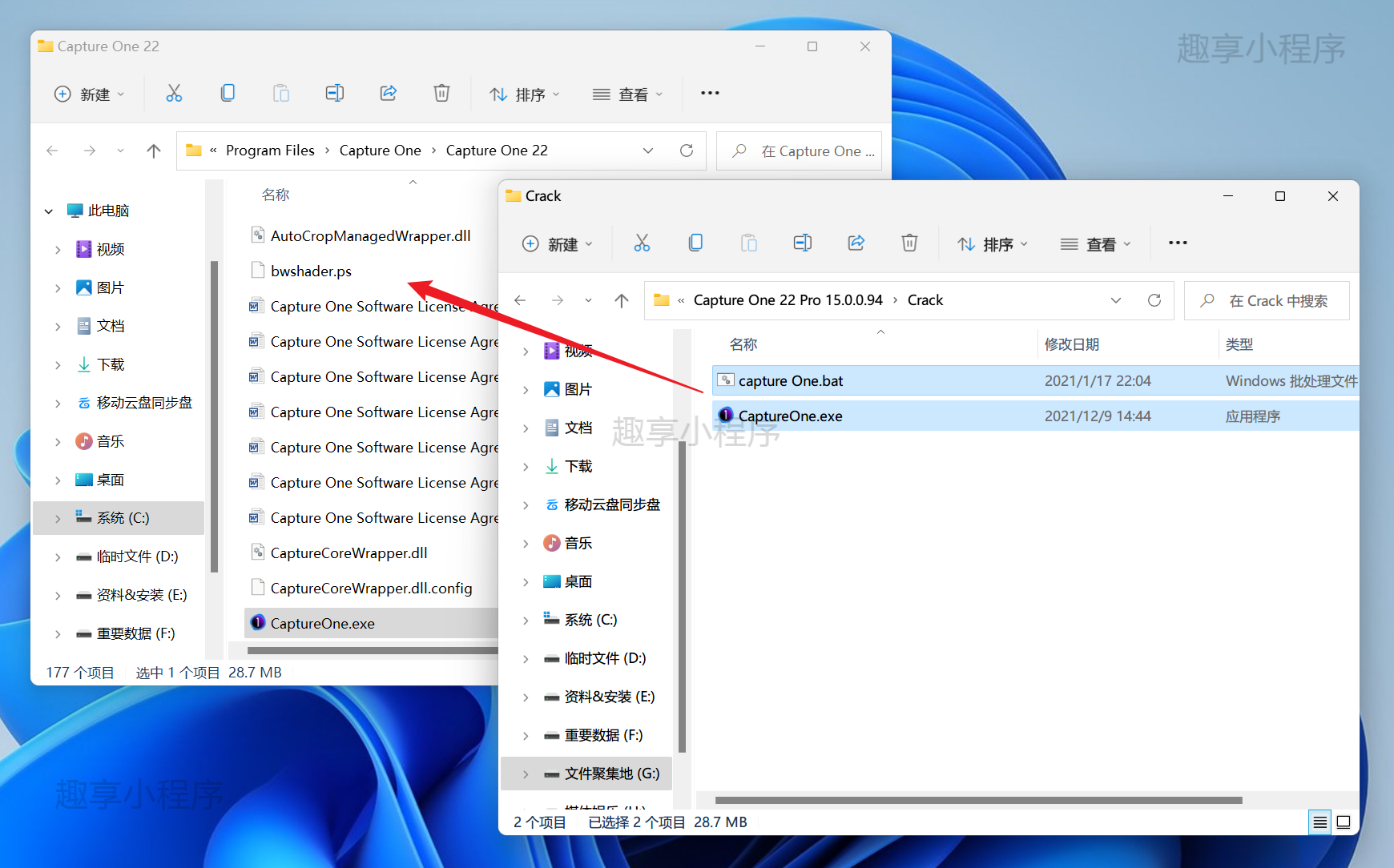Viewport: 1394px width, 868px height.
Task: Open 新建 dropdown in Capture One 22 window
Action: [91, 94]
